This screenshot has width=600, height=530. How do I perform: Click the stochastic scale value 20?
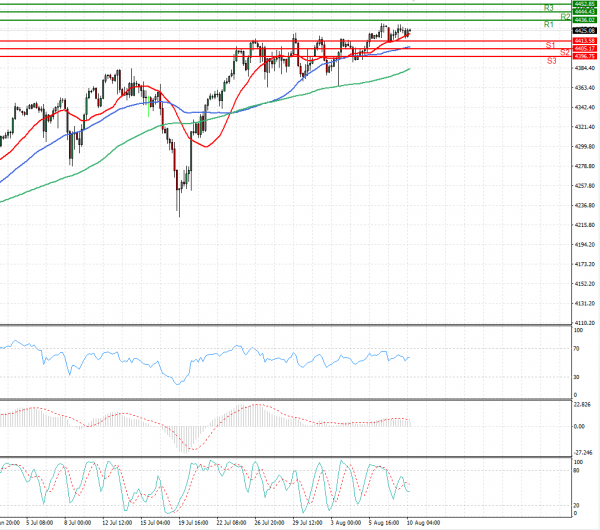point(577,506)
